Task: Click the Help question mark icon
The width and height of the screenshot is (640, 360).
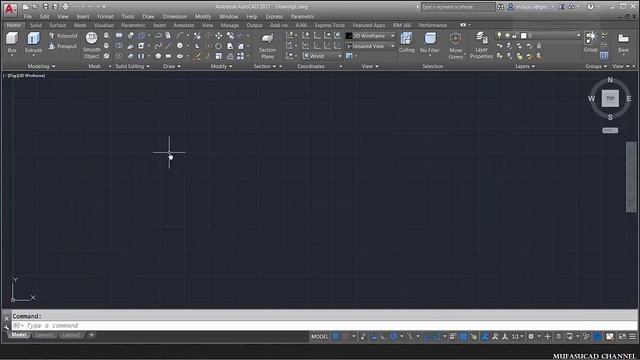Action: 590,7
